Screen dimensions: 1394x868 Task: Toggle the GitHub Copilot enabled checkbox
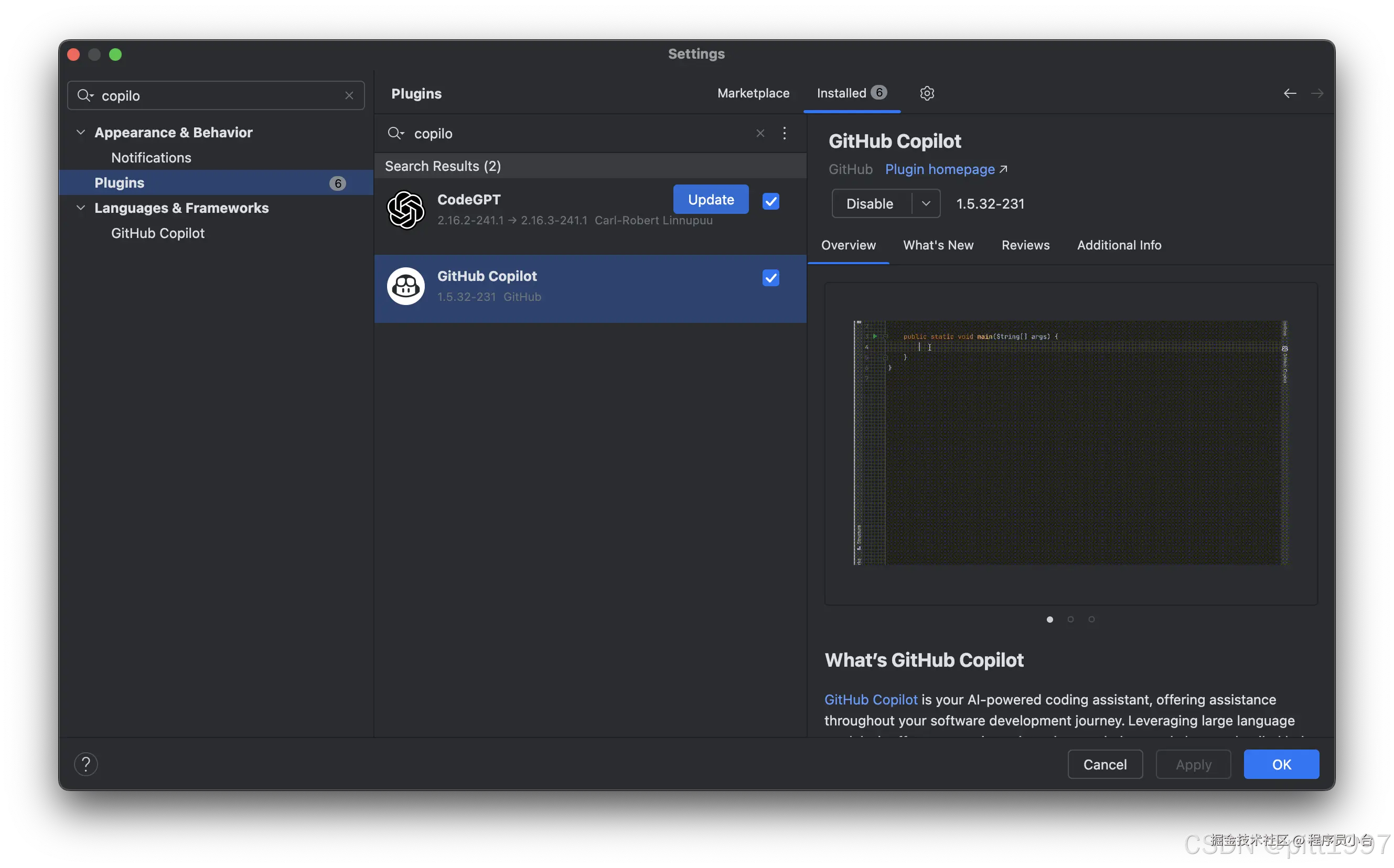pyautogui.click(x=770, y=278)
